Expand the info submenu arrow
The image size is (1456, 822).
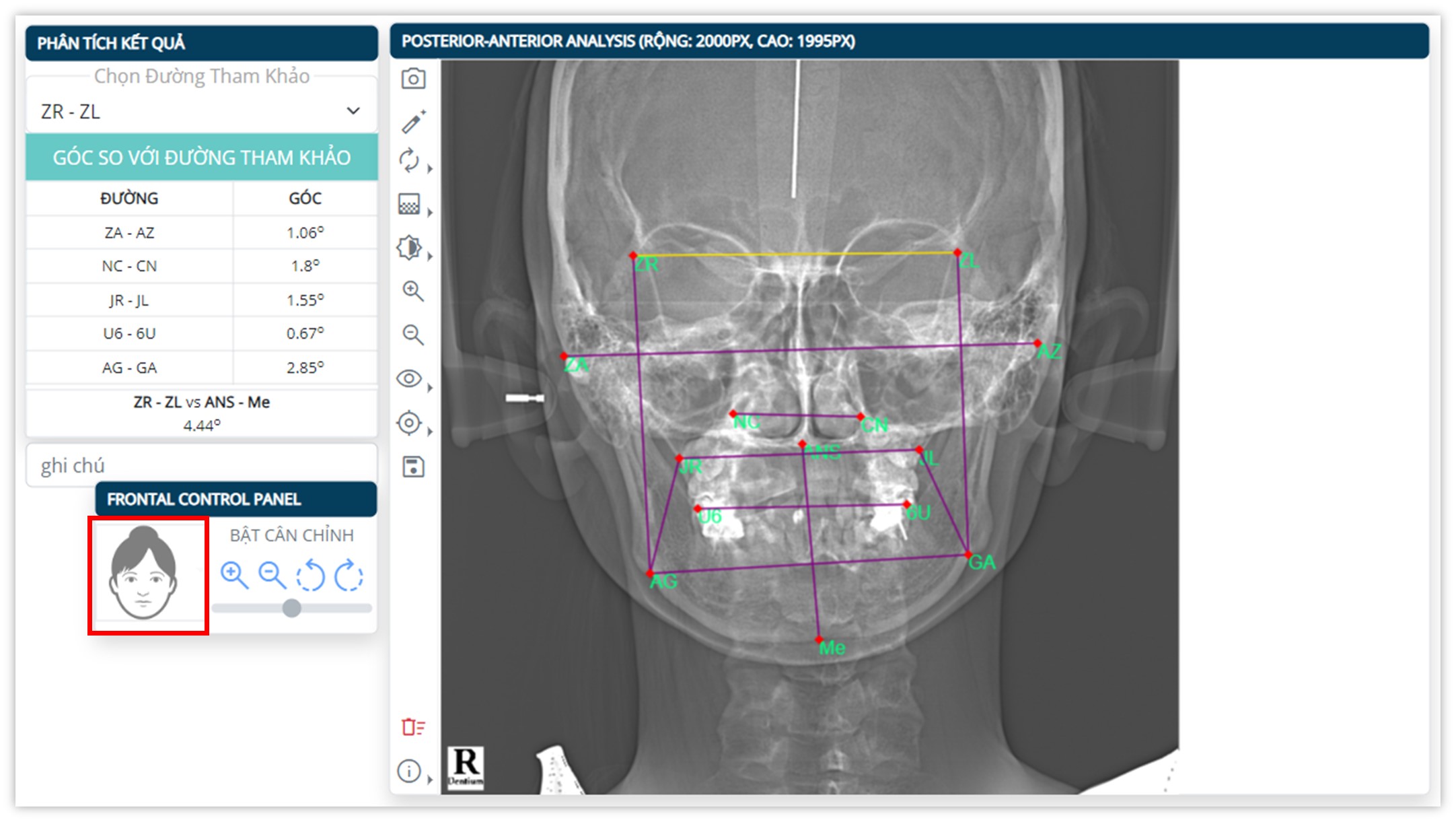click(430, 780)
